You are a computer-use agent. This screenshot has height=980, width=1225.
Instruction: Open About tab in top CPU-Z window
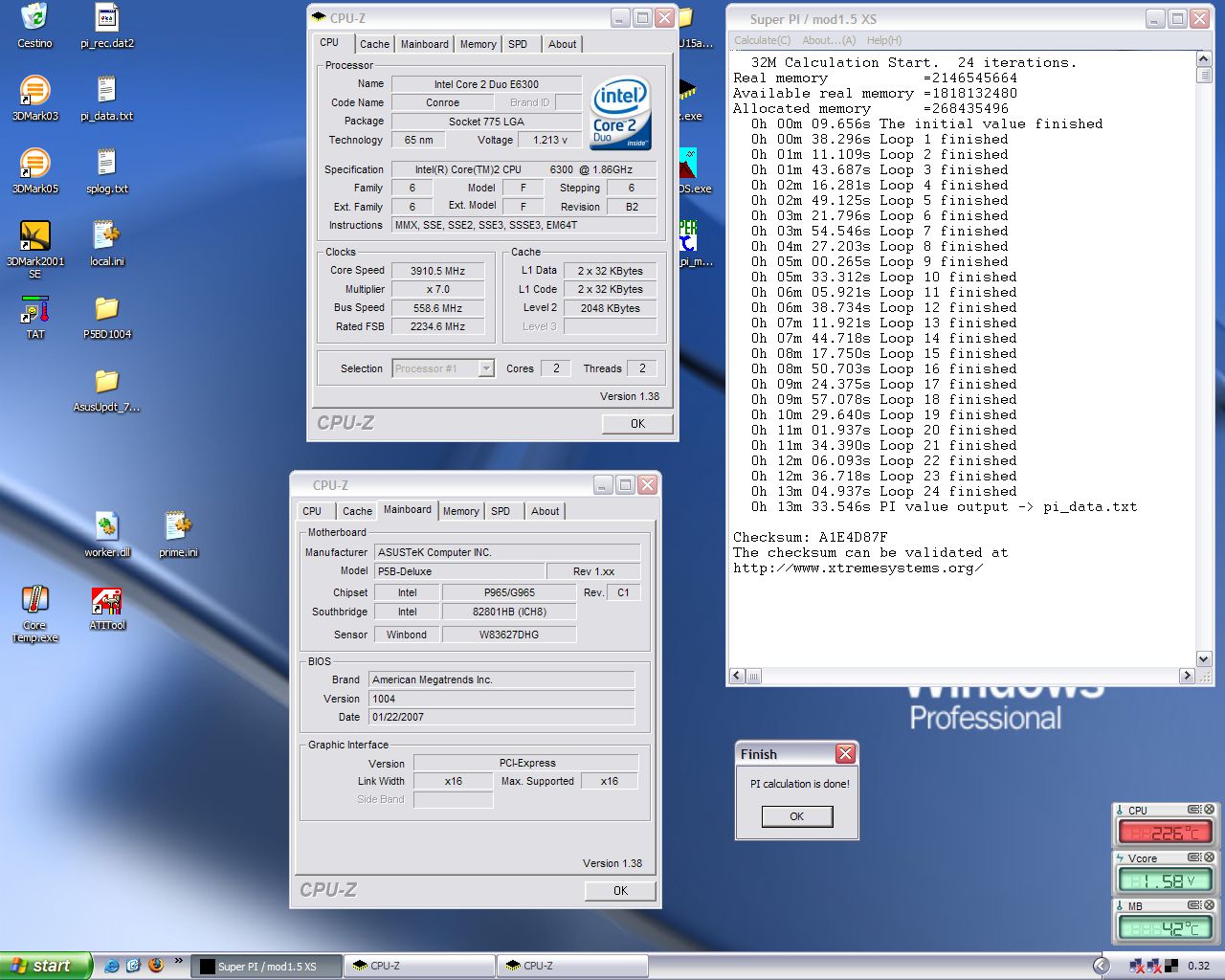562,44
